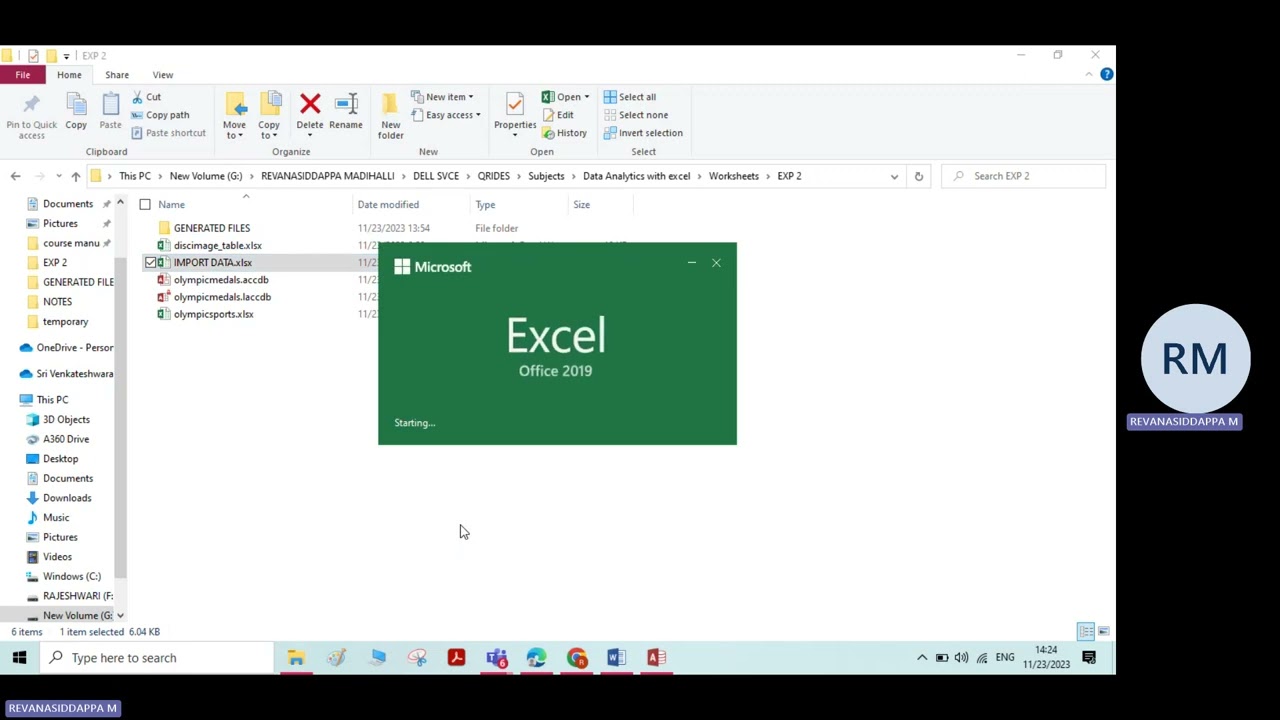Click History in Open group
The image size is (1280, 720).
click(x=564, y=133)
